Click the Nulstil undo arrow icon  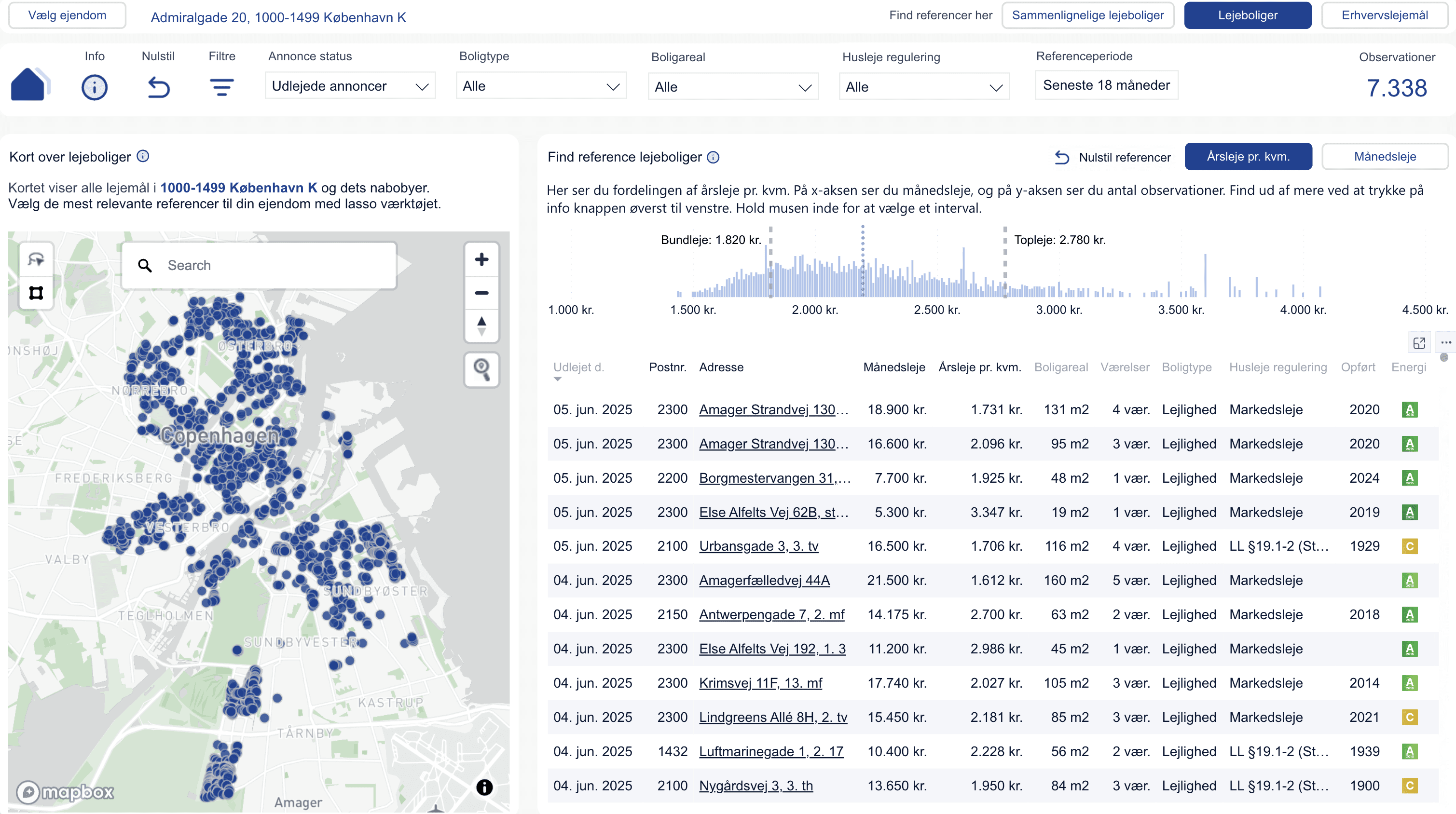(158, 88)
